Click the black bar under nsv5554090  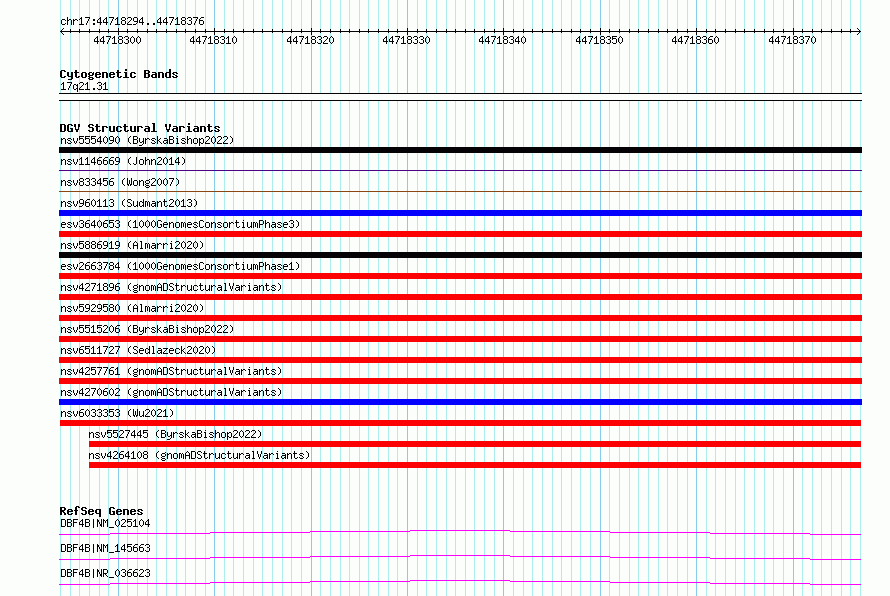(x=460, y=150)
